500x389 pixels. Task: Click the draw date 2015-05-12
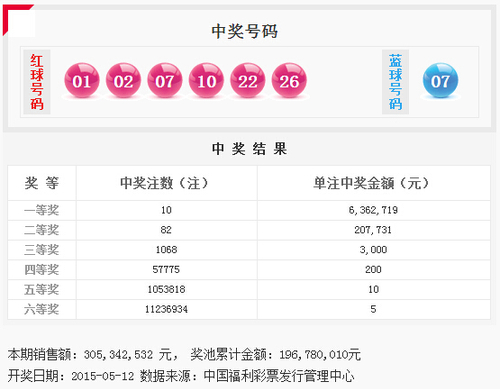click(x=103, y=376)
